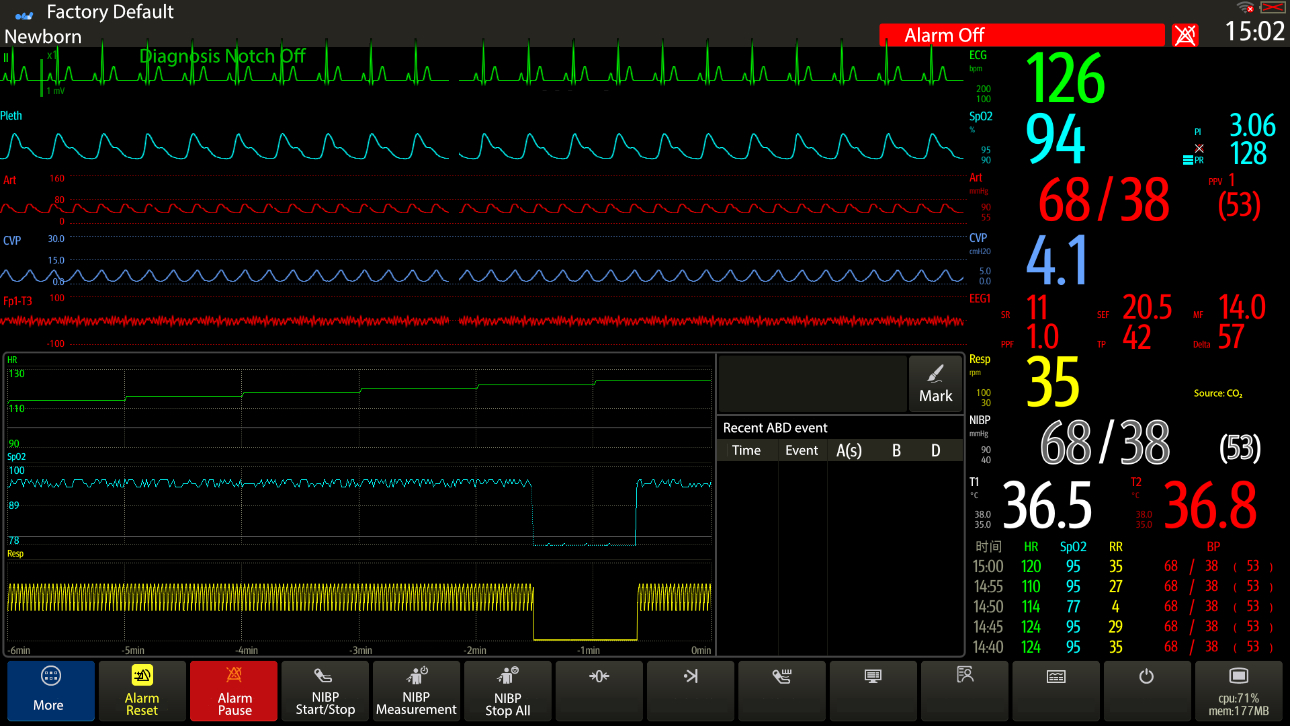Toggle the red crossed alarm bell icon

[1183, 34]
